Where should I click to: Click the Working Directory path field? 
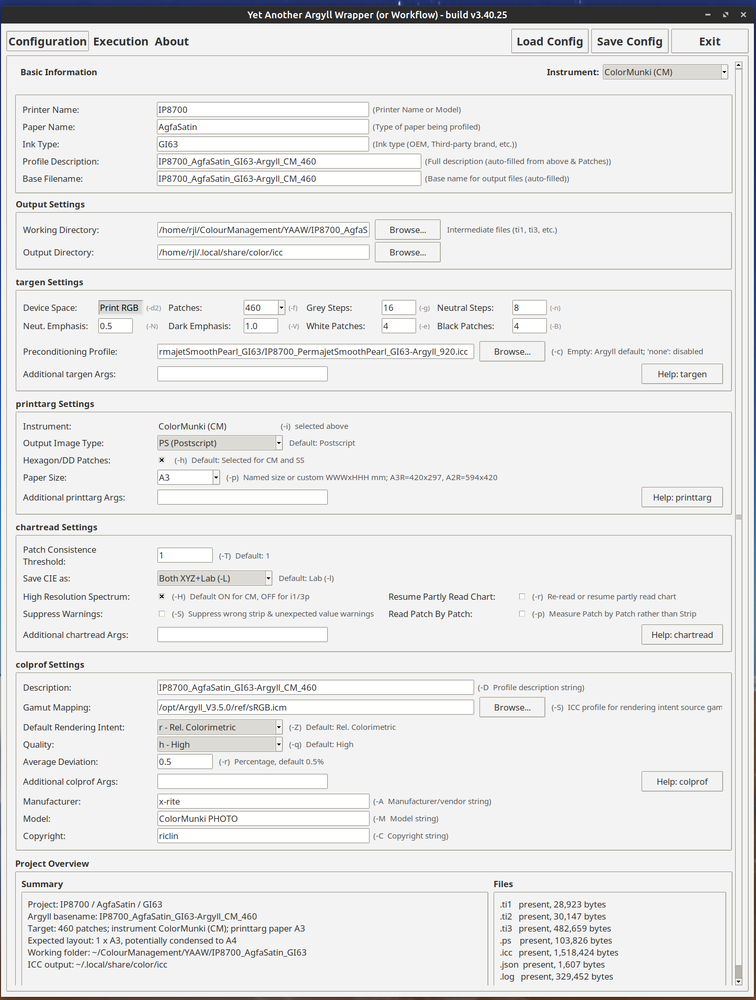point(263,230)
